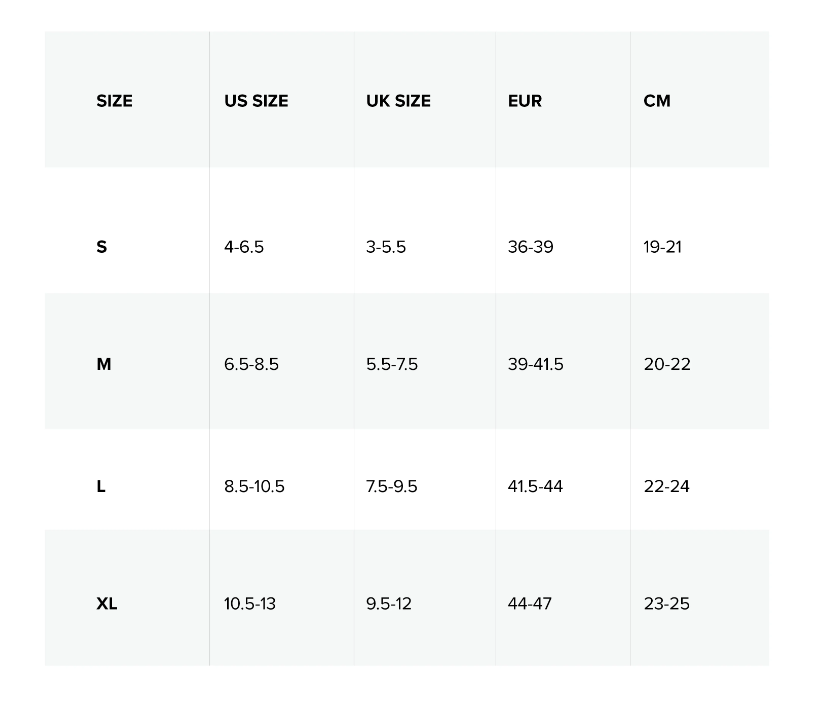The height and width of the screenshot is (707, 824).
Task: Click the CM value 23-25
Action: tap(667, 604)
